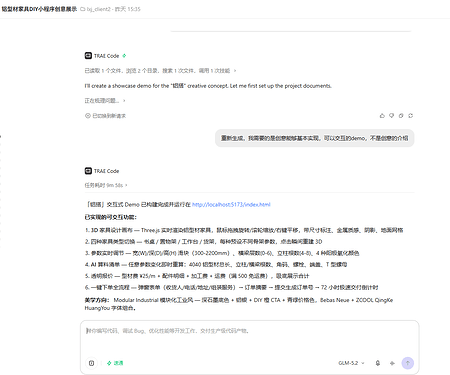Click the green diamond badge next to TRAE Code
This screenshot has width=450, height=375.
pos(124,56)
